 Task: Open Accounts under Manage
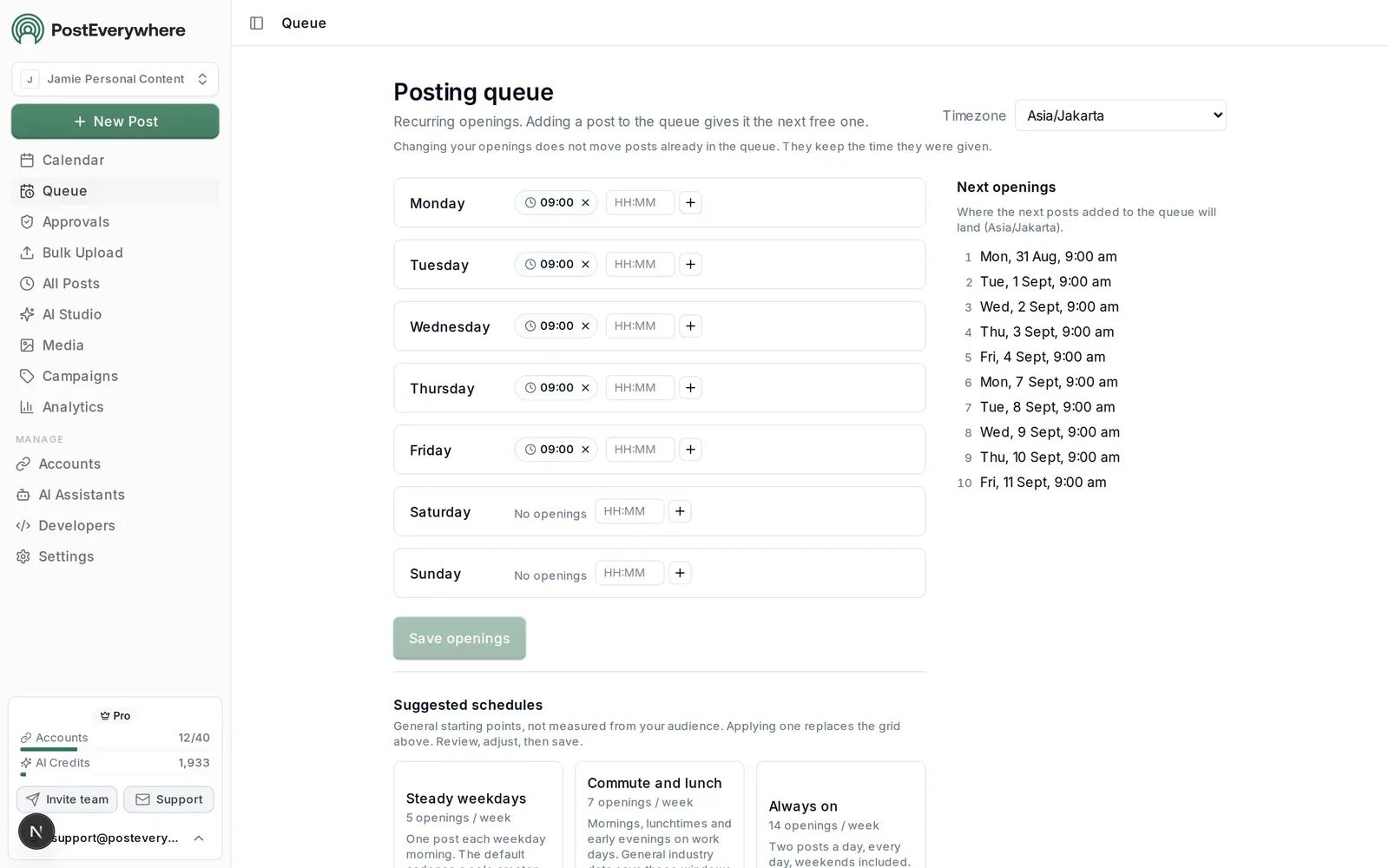pos(115,464)
